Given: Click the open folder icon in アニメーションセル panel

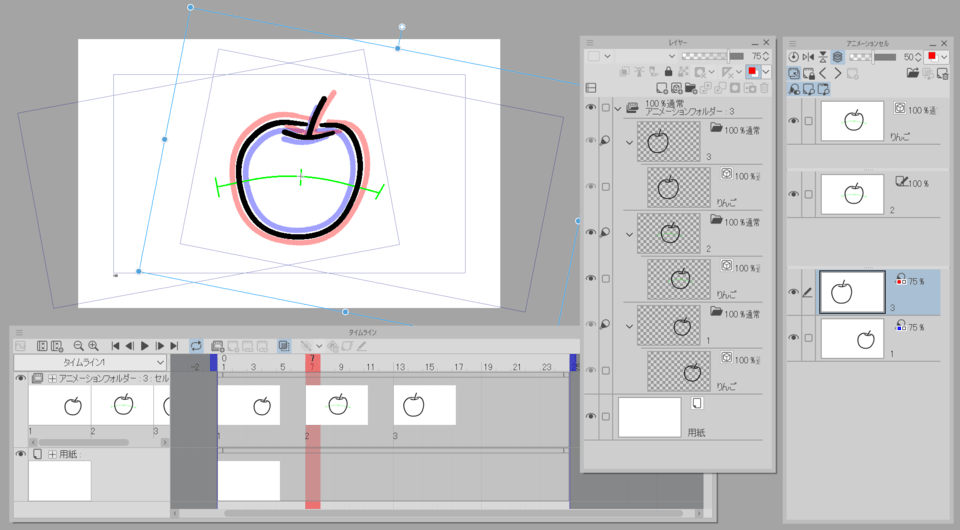Looking at the screenshot, I should 913,73.
